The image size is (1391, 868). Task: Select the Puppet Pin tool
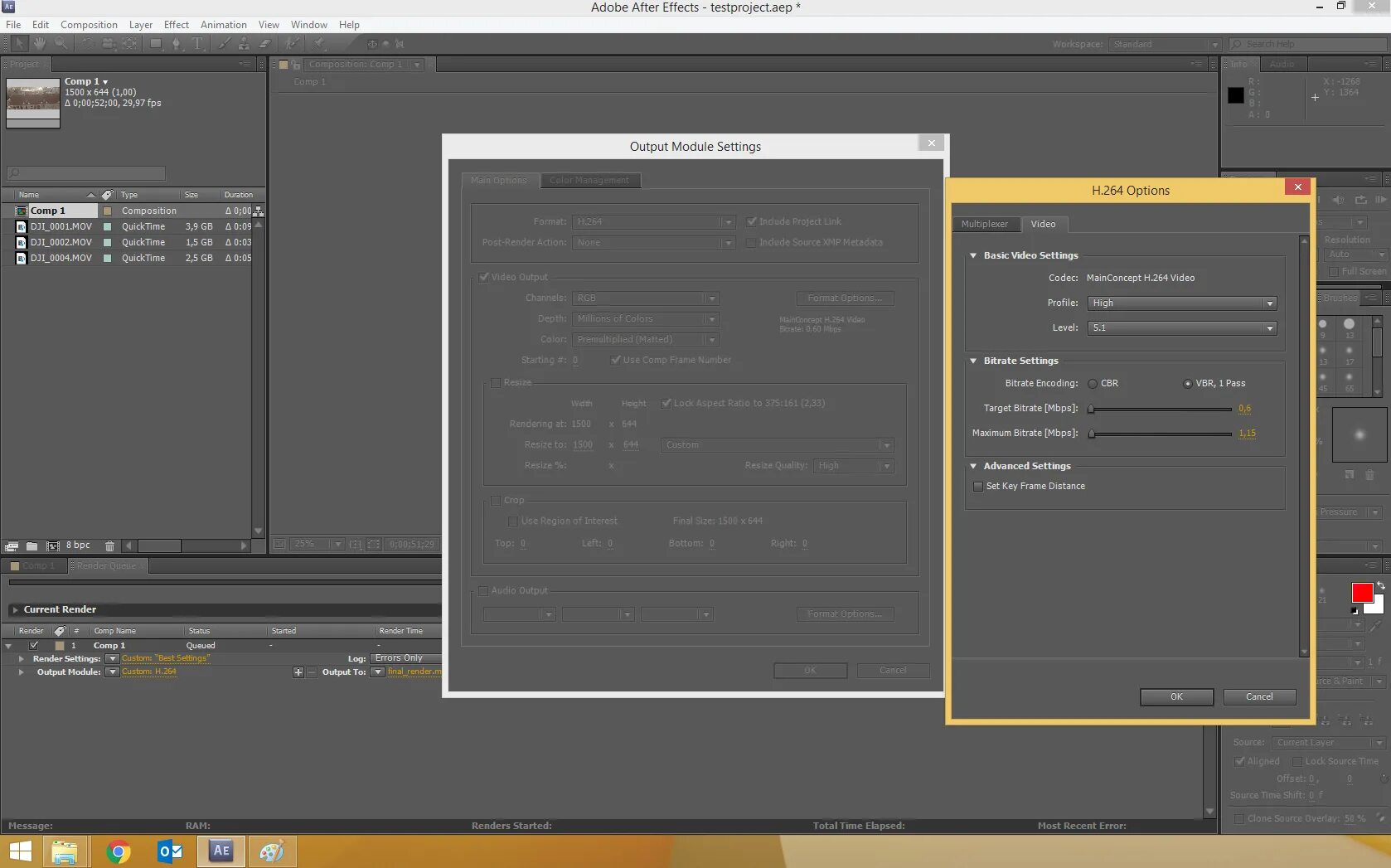pyautogui.click(x=319, y=43)
